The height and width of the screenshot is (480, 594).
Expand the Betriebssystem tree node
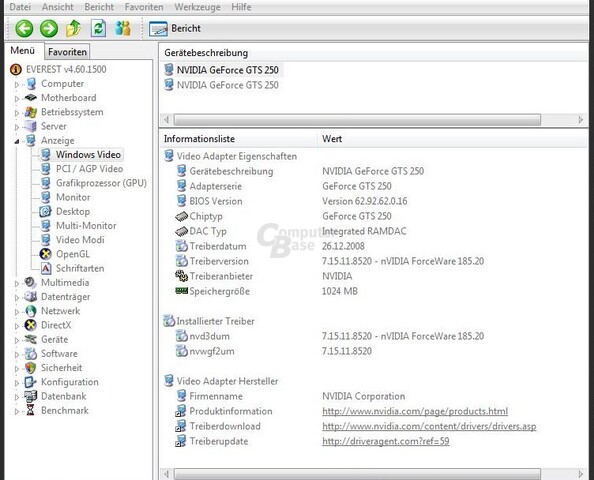point(16,113)
